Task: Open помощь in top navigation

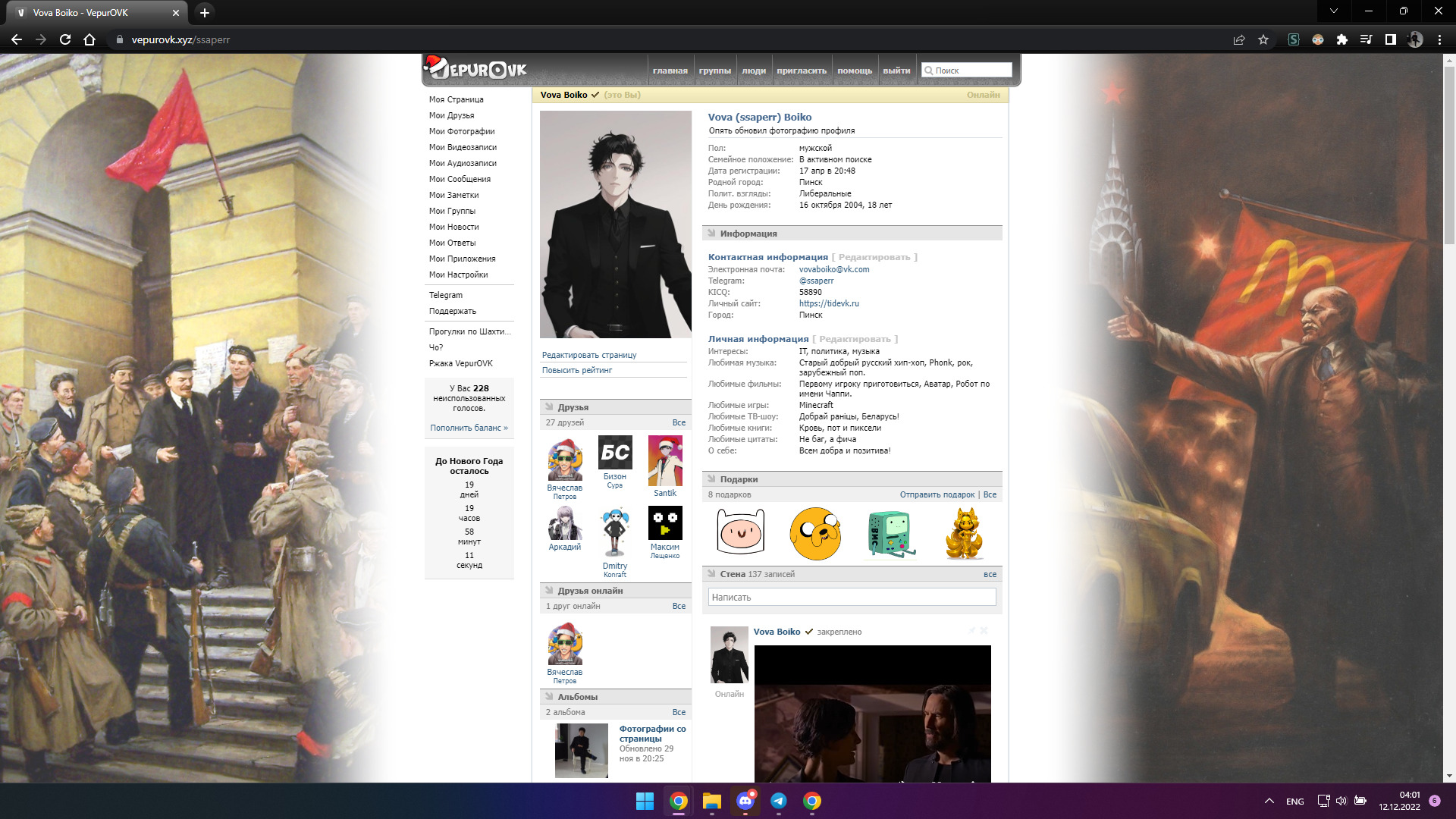Action: tap(855, 71)
